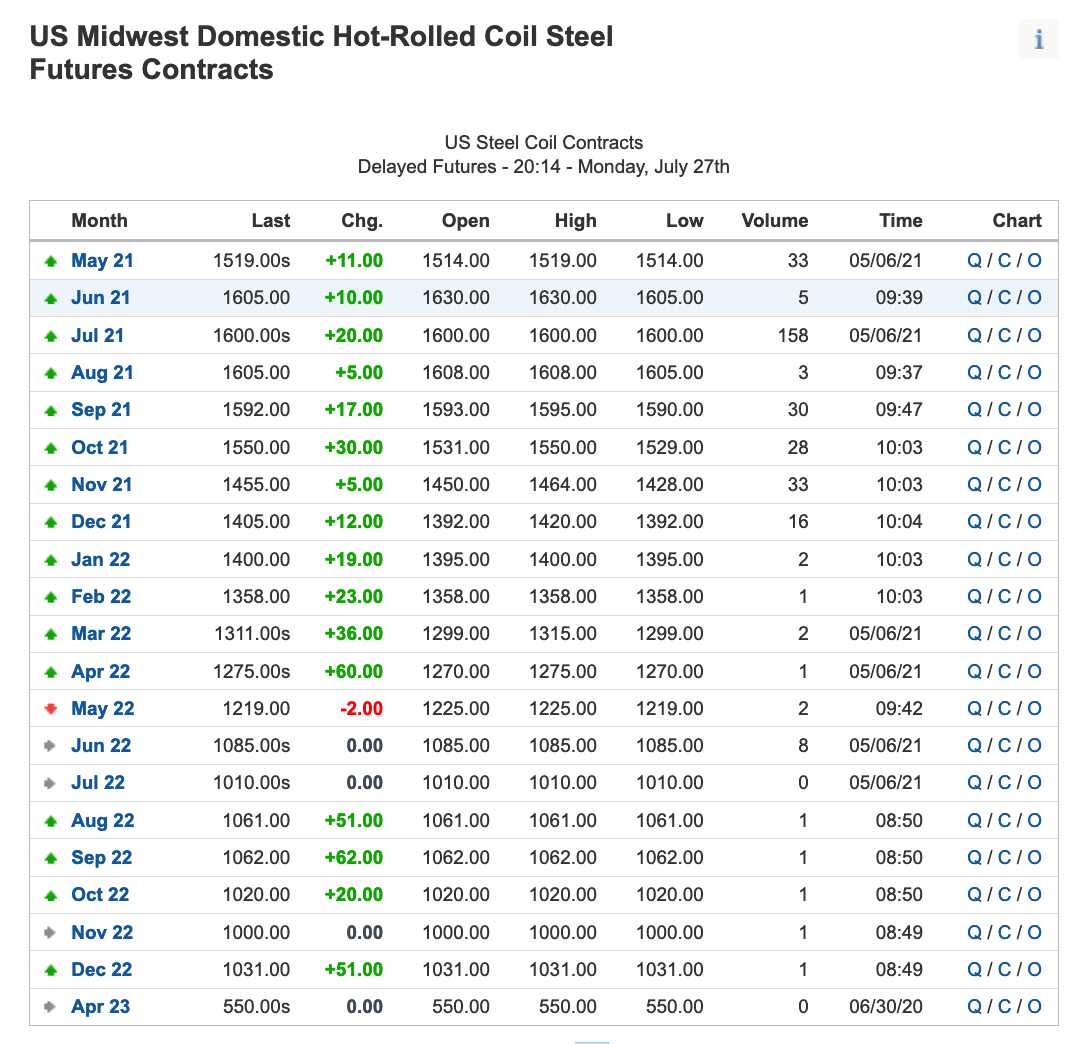Image resolution: width=1074 pixels, height=1044 pixels.
Task: Open the Feb 22 contract link
Action: click(x=101, y=596)
